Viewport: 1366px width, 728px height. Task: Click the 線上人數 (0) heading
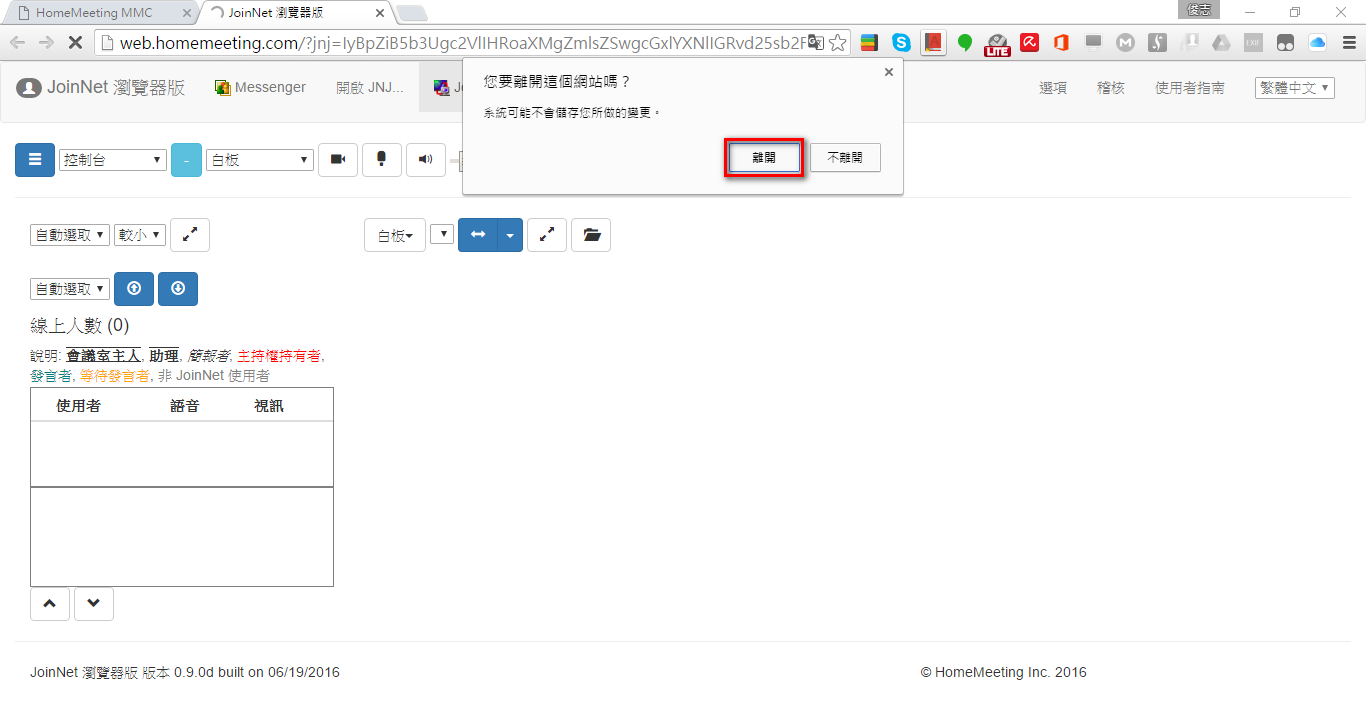pos(80,326)
